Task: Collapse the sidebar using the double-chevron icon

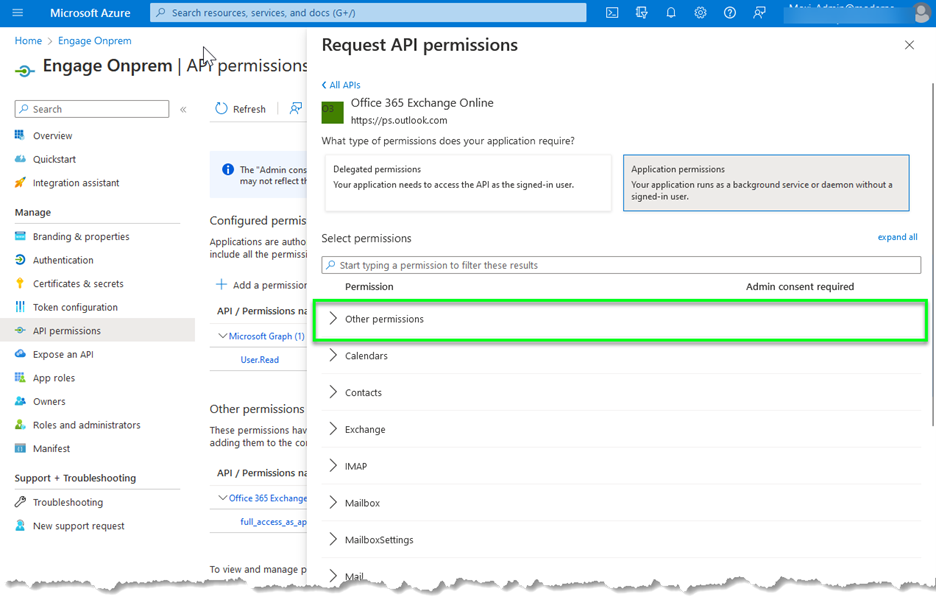Action: click(183, 109)
